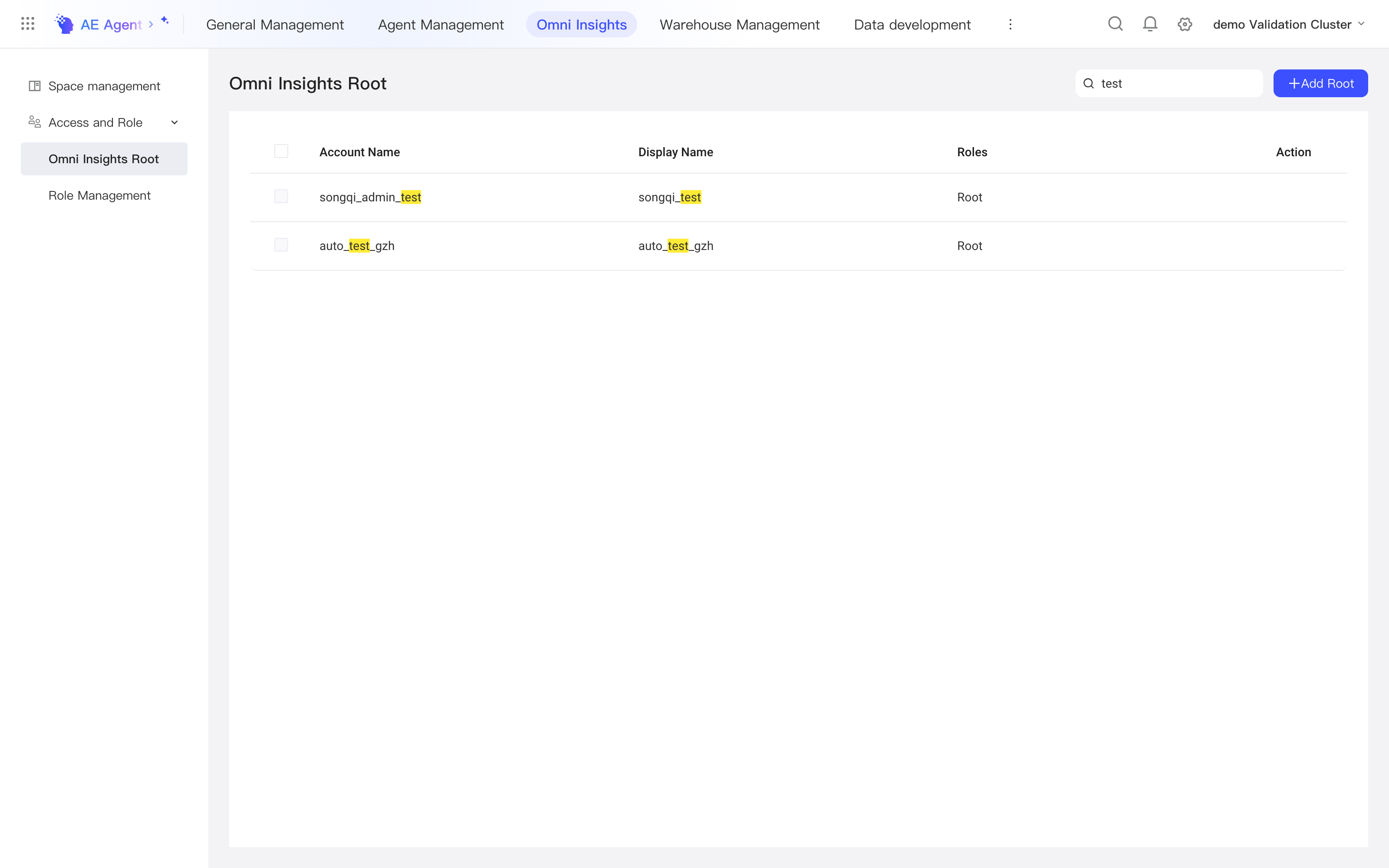Screen dimensions: 1389x868
Task: Open the global search magnifier icon
Action: [1115, 24]
